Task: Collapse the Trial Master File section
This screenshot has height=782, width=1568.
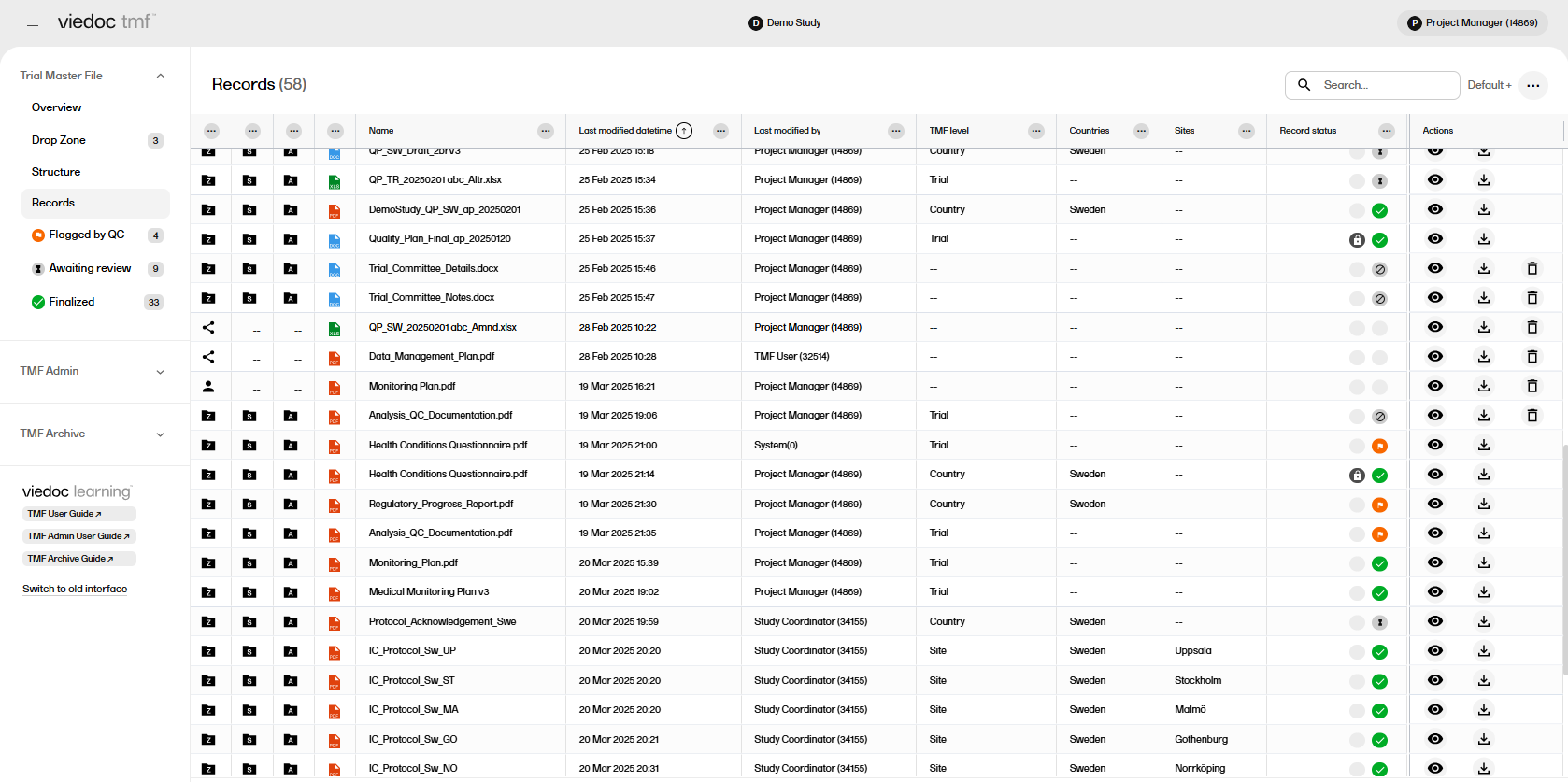Action: pyautogui.click(x=160, y=76)
